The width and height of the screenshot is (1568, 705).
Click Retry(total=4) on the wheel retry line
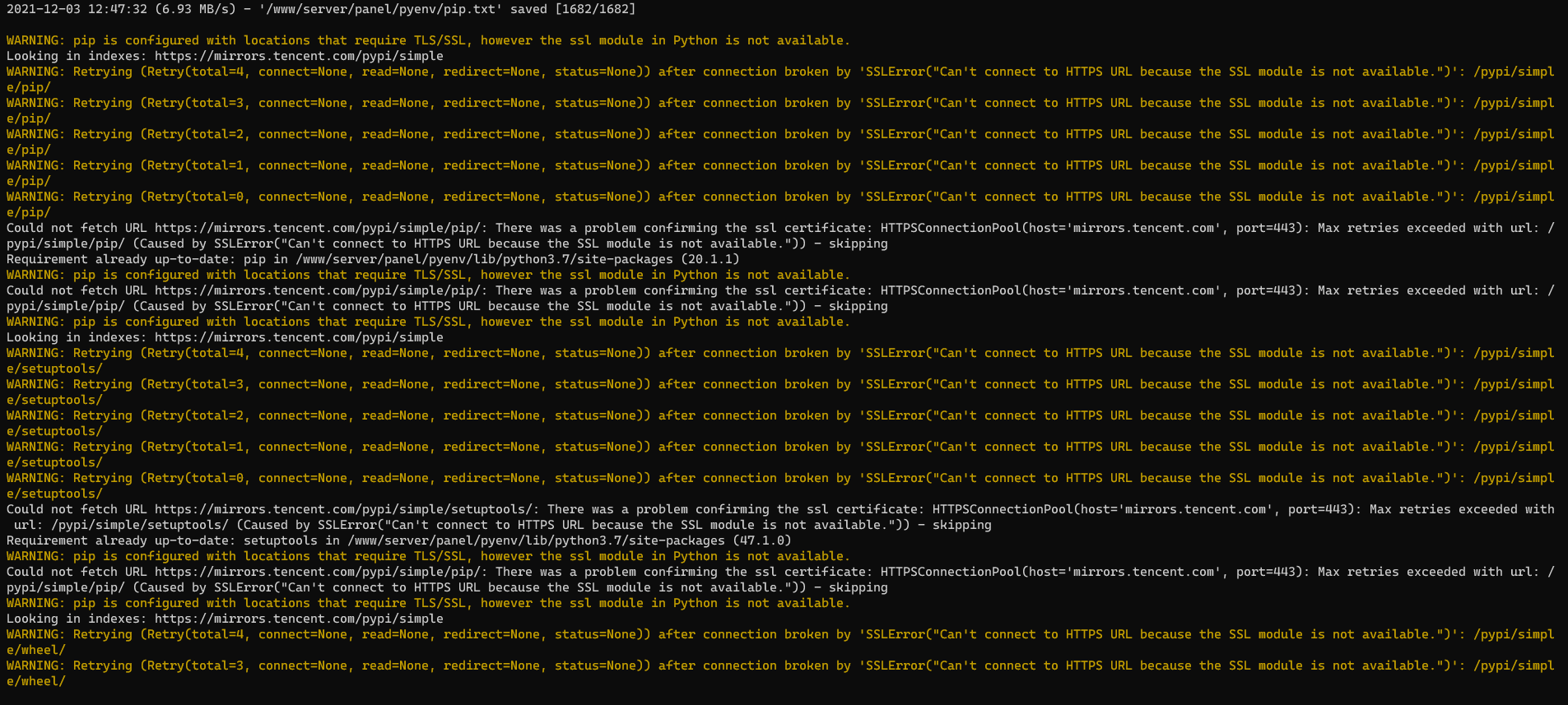coord(195,634)
